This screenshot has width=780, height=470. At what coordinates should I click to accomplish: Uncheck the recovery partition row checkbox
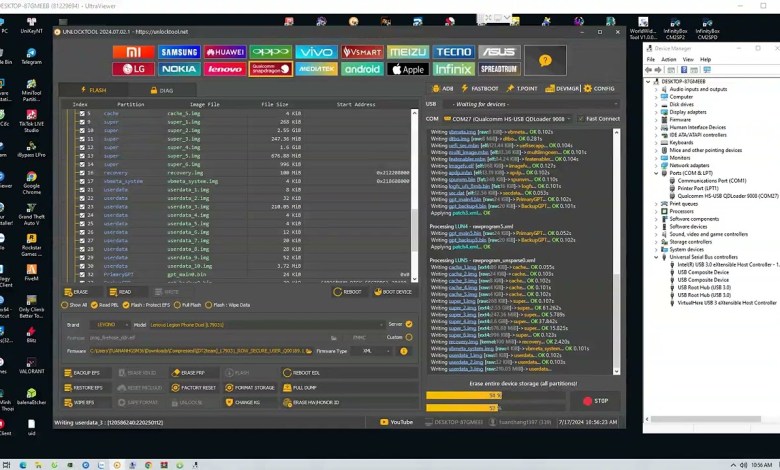83,172
